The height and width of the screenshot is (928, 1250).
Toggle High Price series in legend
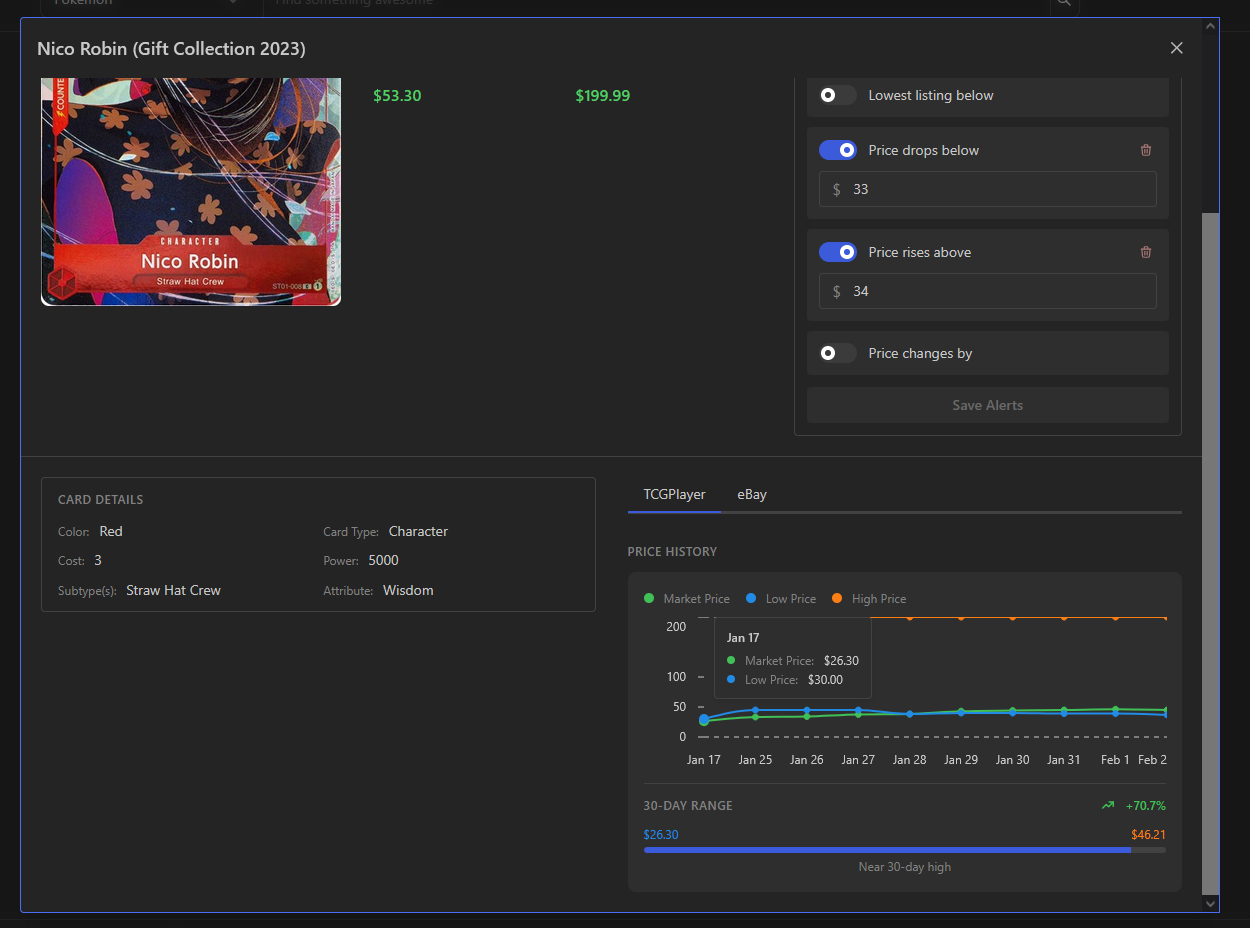(x=869, y=598)
